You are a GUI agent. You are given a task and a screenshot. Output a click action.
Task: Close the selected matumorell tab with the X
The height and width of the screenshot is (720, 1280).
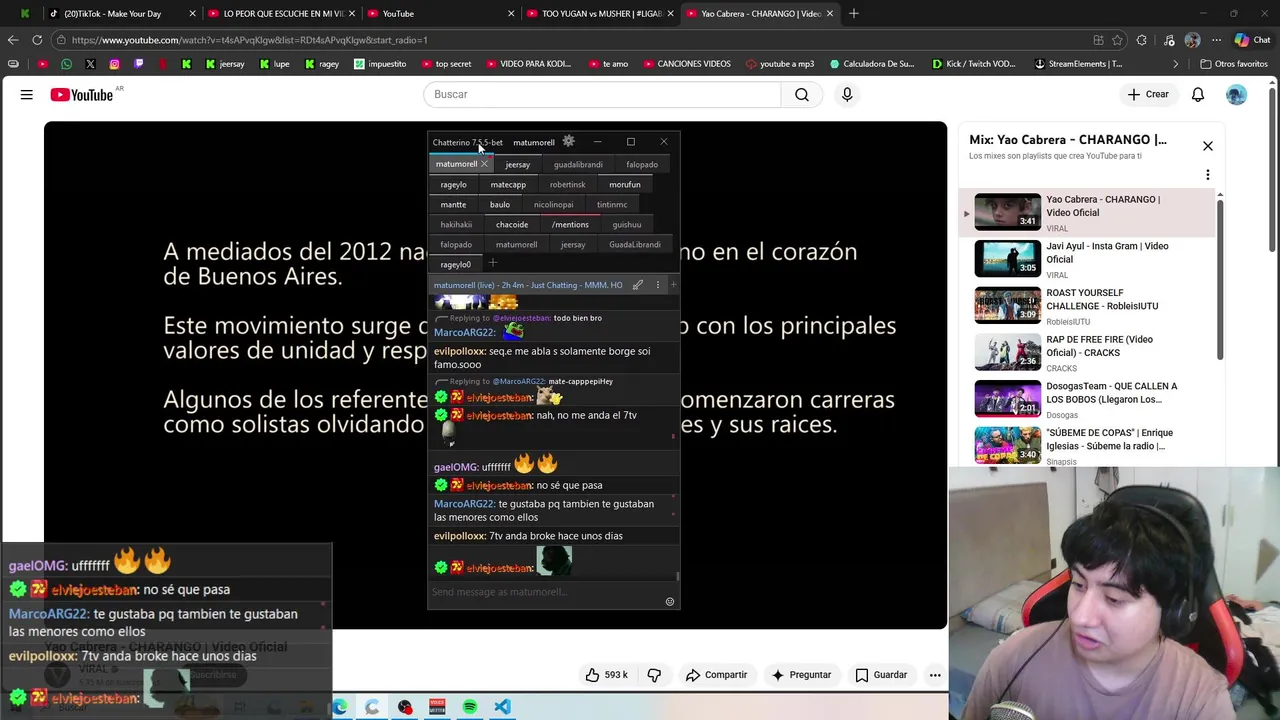[484, 164]
